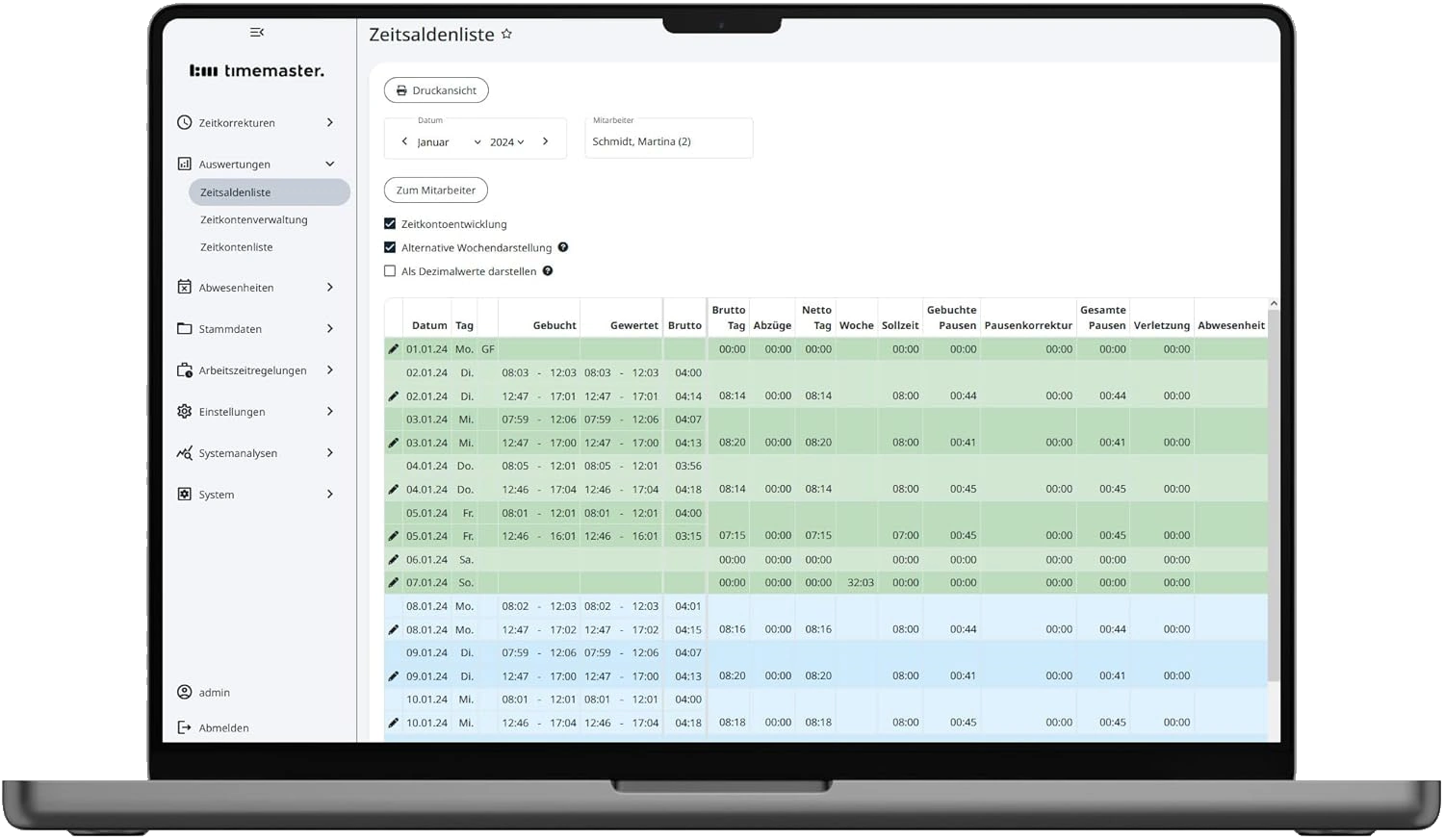Advance to next month with right arrow
Screen dimensions: 1444x840
545,141
